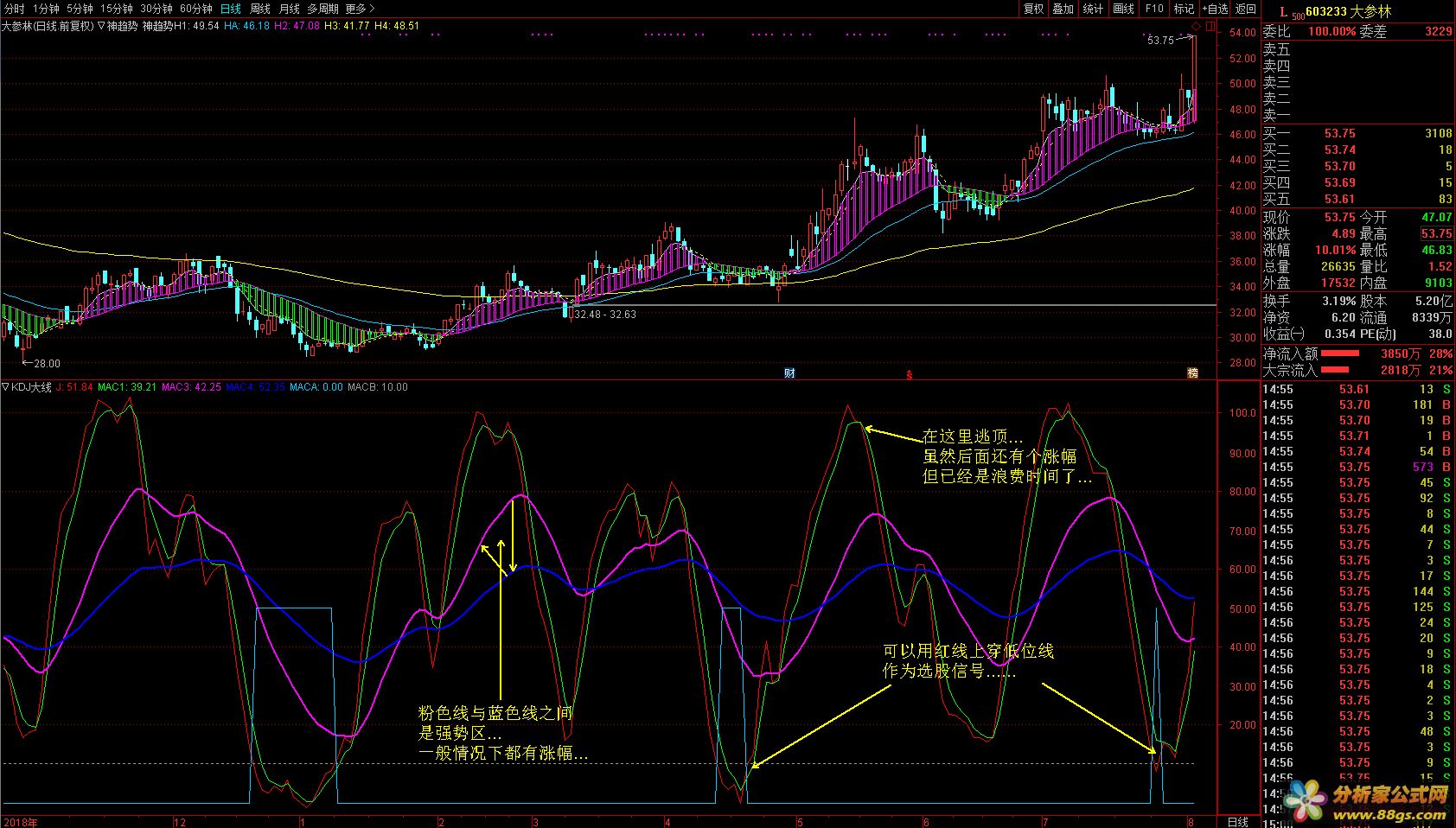Click the 2018年 date label on time axis

point(21,822)
